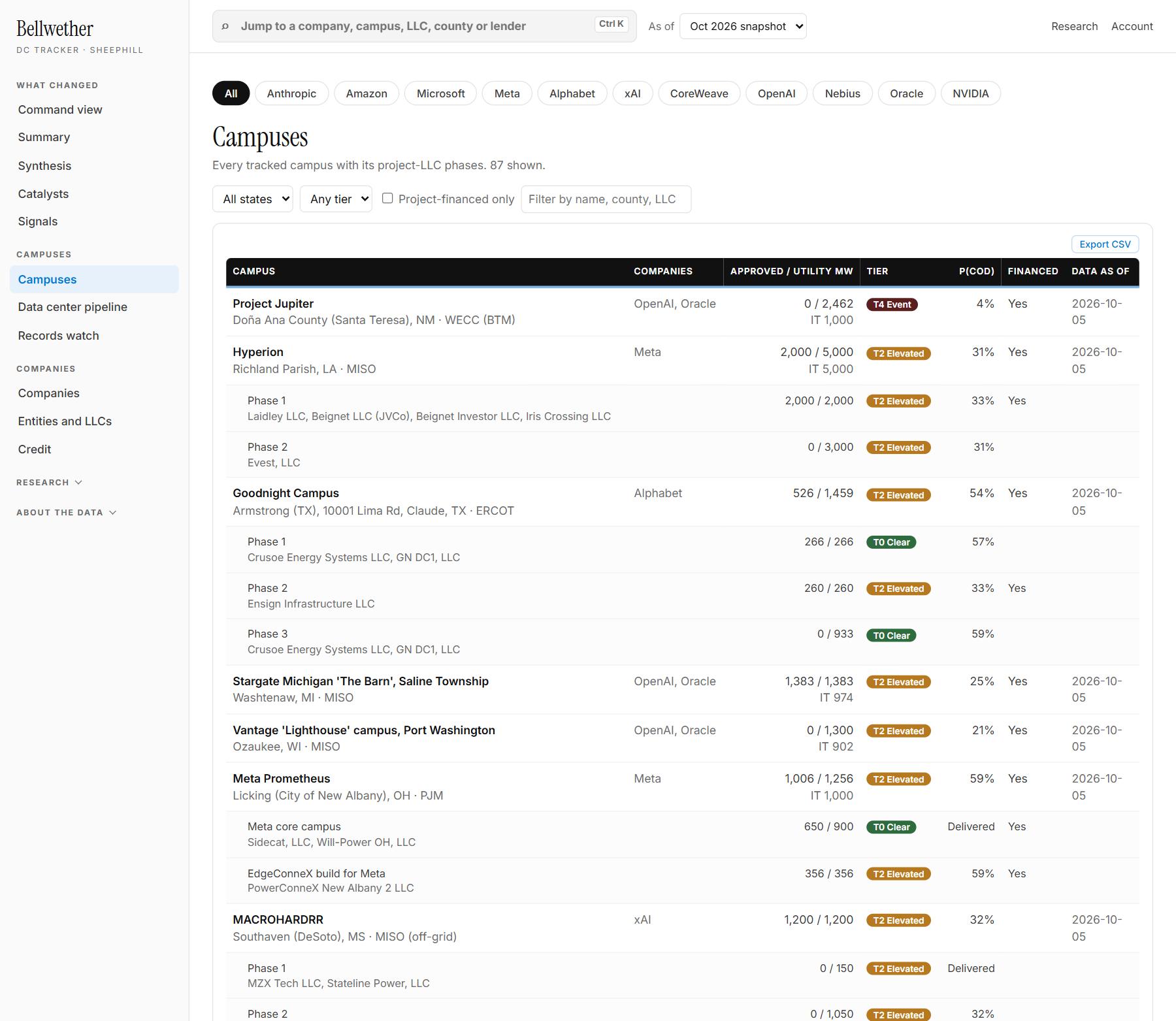Select the Amazon filter chip

(x=367, y=93)
